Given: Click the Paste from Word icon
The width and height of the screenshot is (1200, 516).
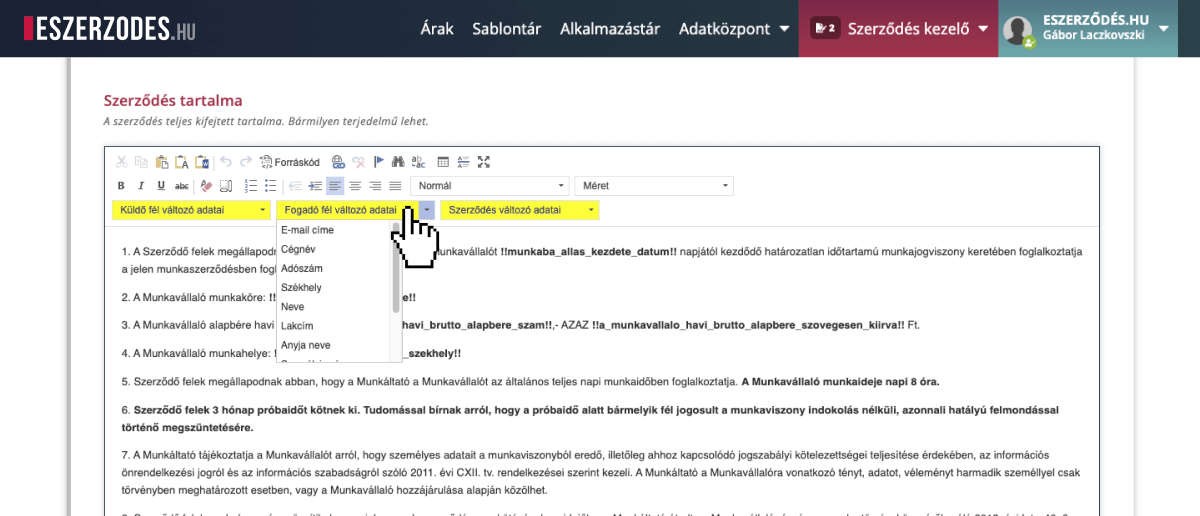Looking at the screenshot, I should point(203,161).
